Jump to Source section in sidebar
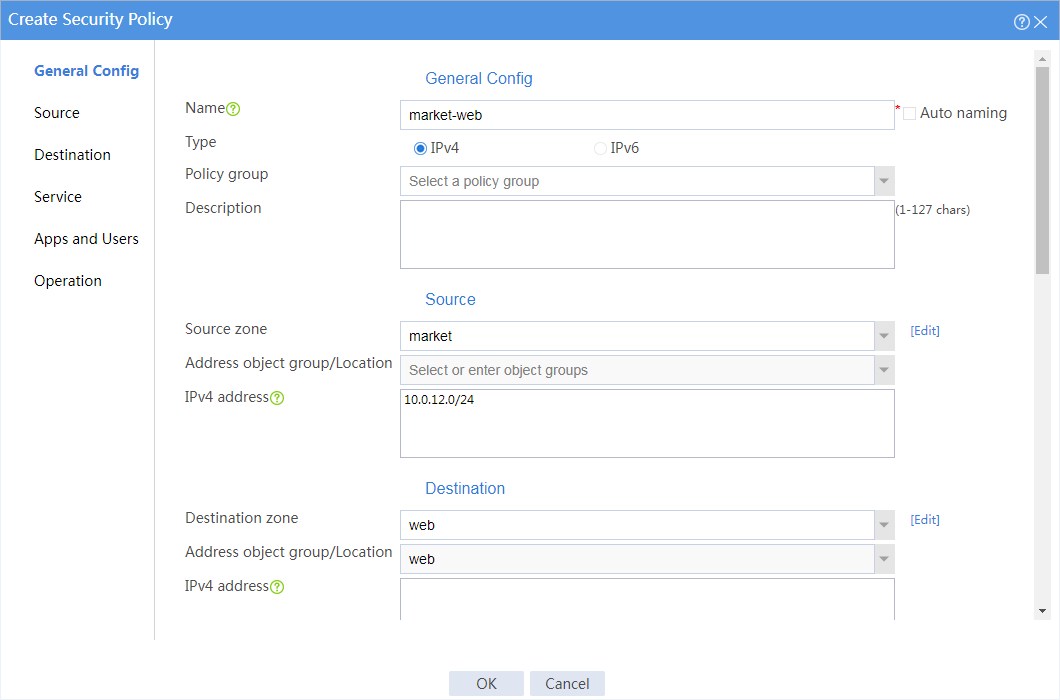 pyautogui.click(x=57, y=113)
